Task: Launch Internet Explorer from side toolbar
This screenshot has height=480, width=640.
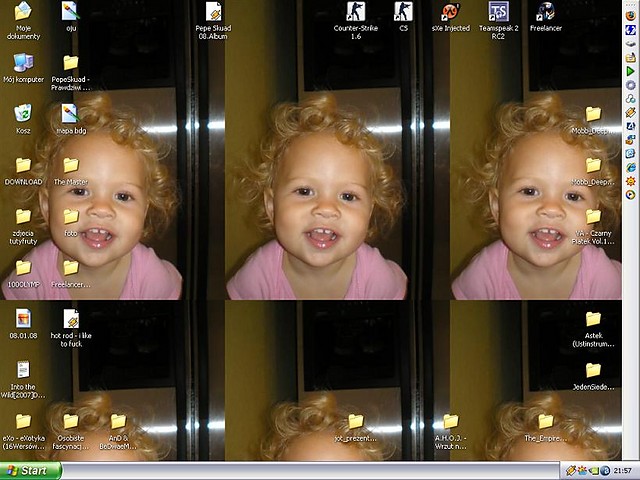Action: click(x=631, y=167)
